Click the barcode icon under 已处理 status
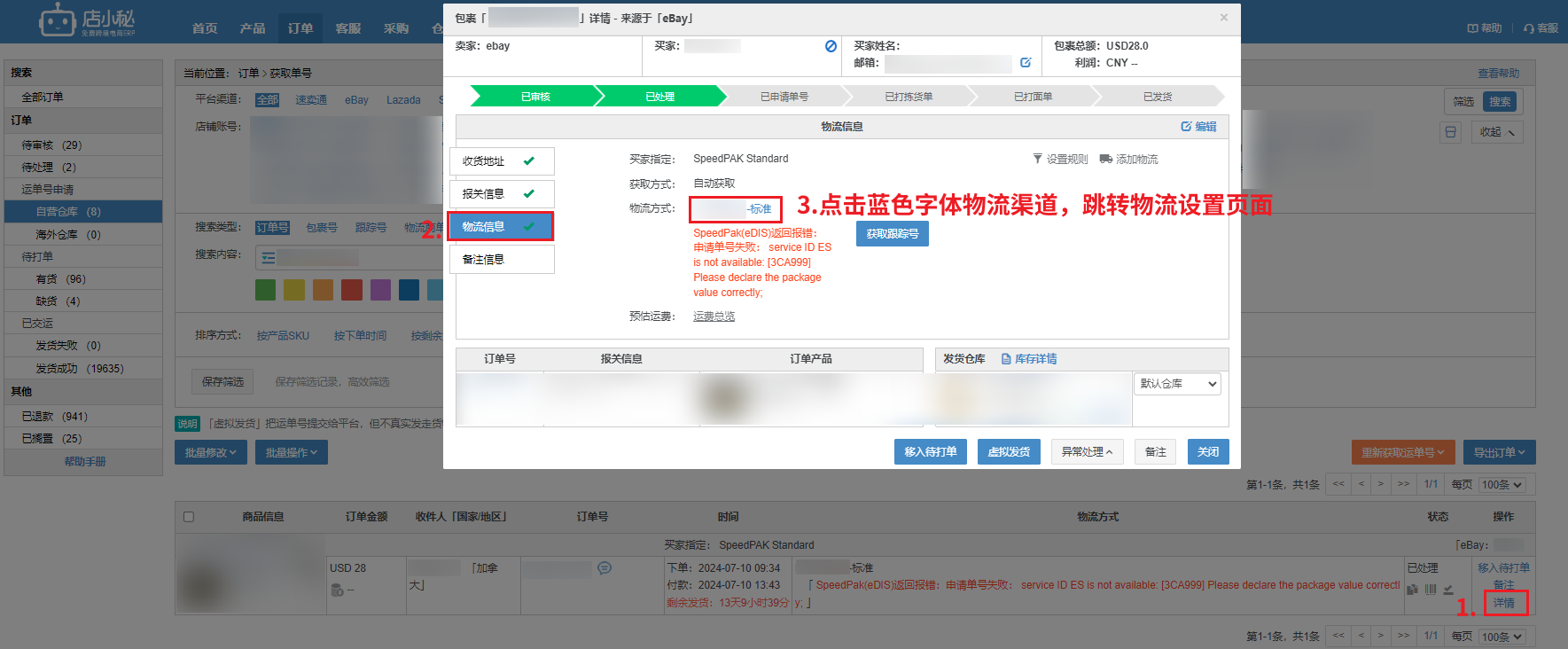 (x=1430, y=590)
